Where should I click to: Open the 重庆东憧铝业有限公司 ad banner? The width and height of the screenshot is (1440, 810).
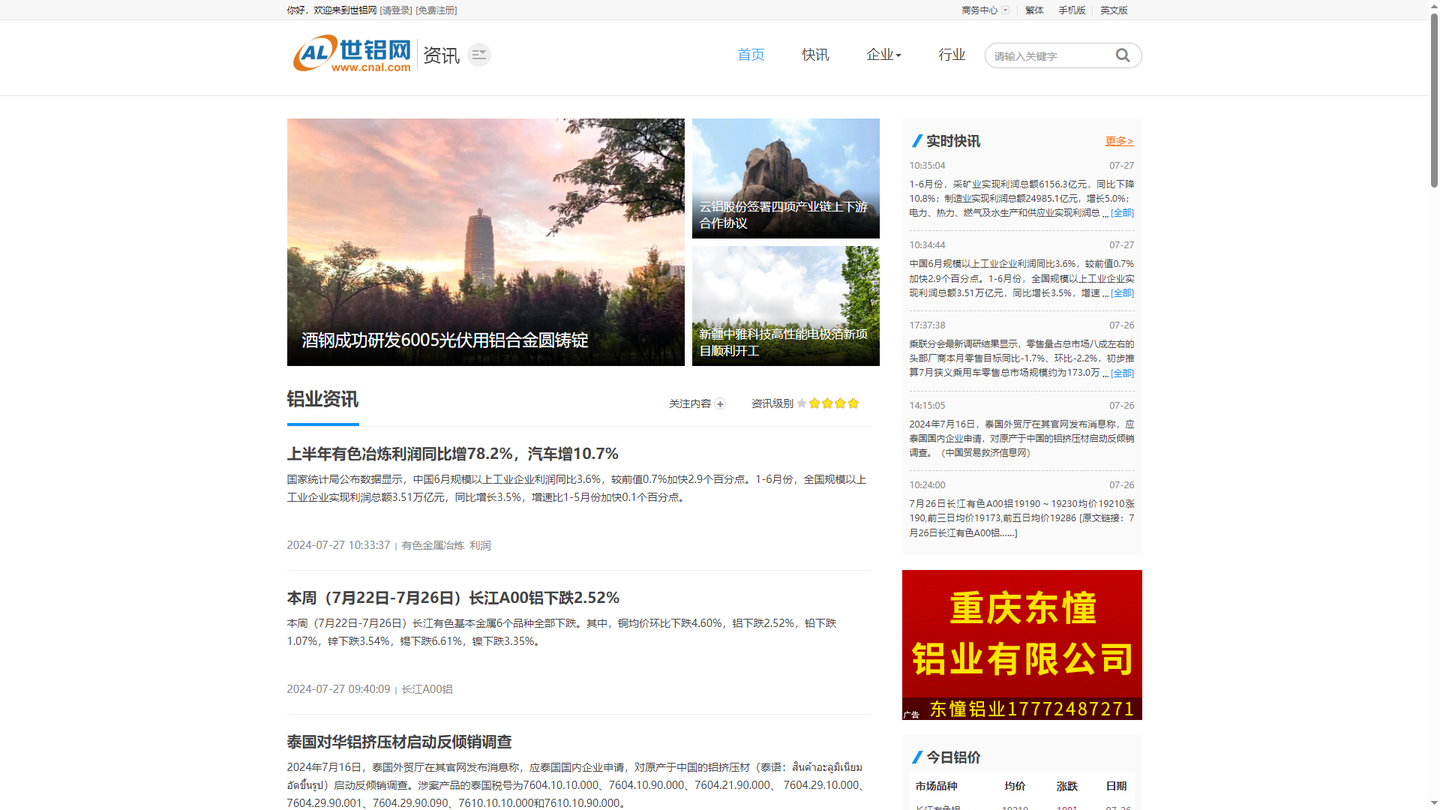[x=1022, y=645]
